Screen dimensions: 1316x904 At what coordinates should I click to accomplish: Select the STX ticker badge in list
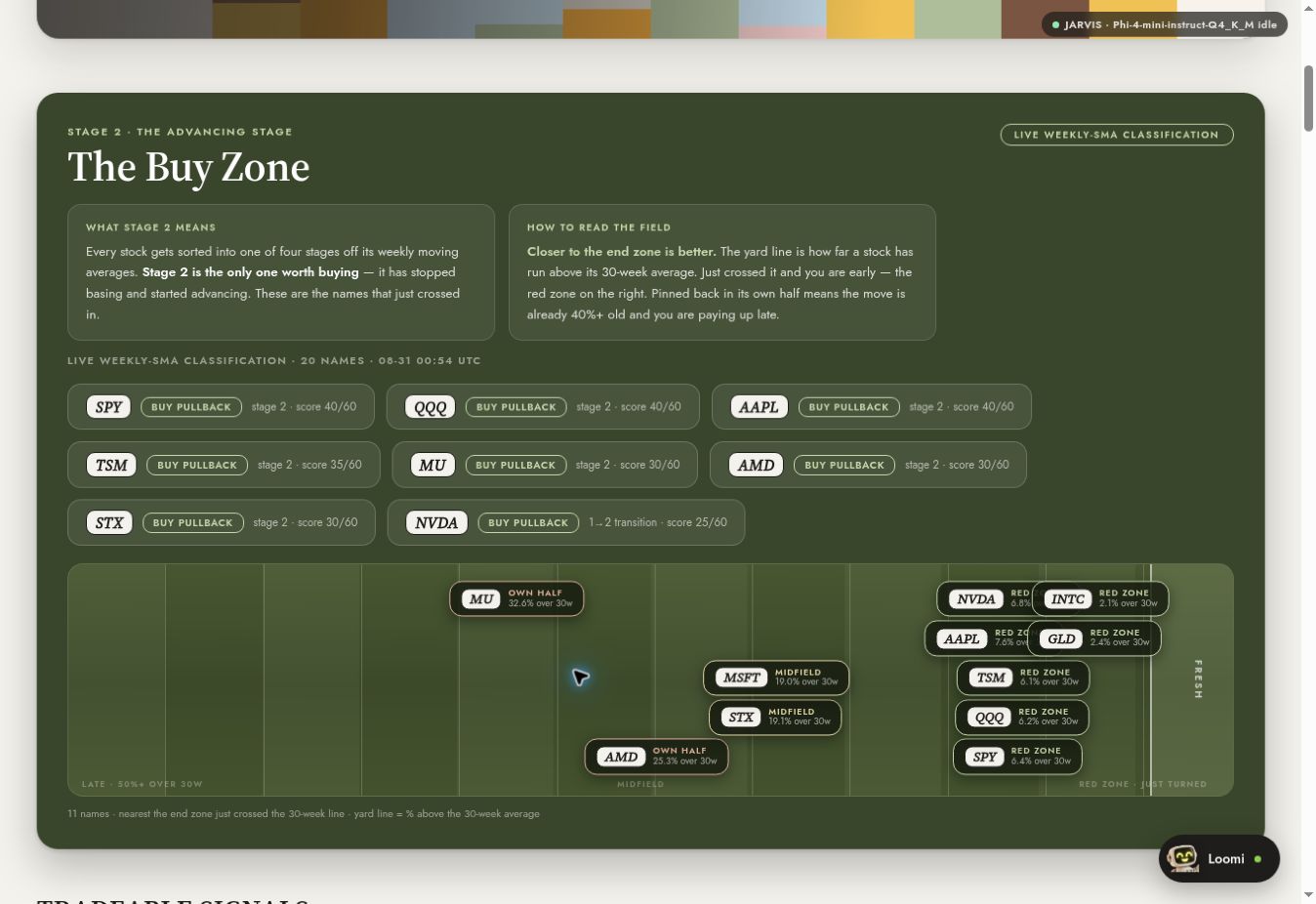point(109,522)
